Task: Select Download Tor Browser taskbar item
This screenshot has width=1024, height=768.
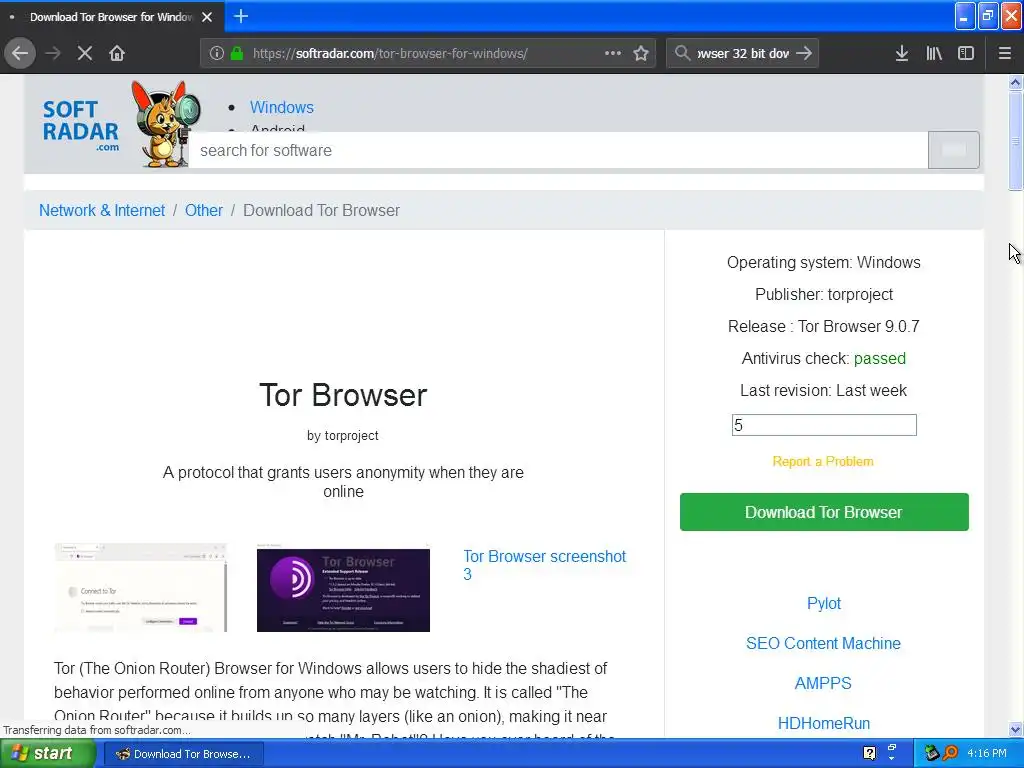Action: tap(184, 754)
